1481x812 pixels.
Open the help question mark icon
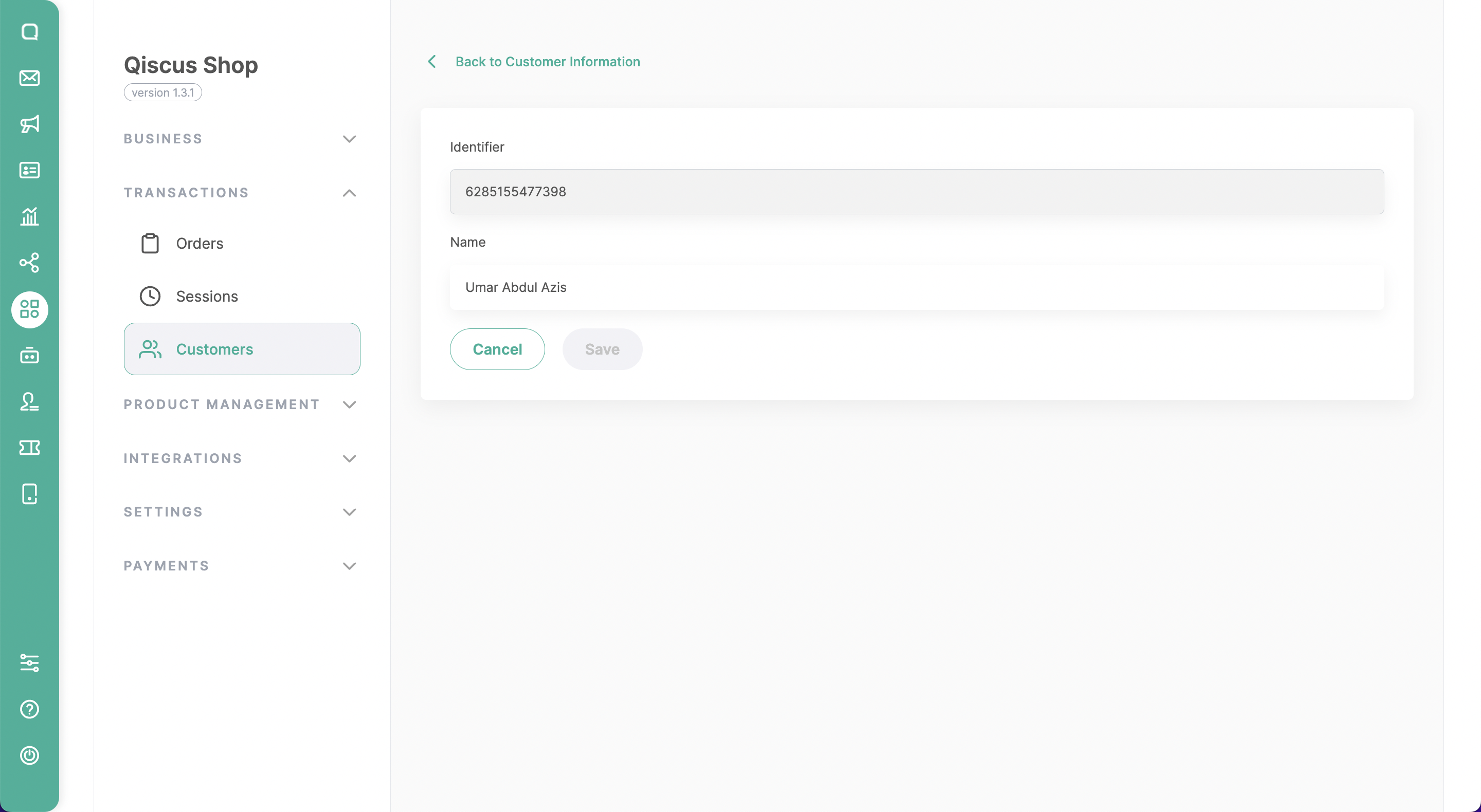tap(29, 709)
